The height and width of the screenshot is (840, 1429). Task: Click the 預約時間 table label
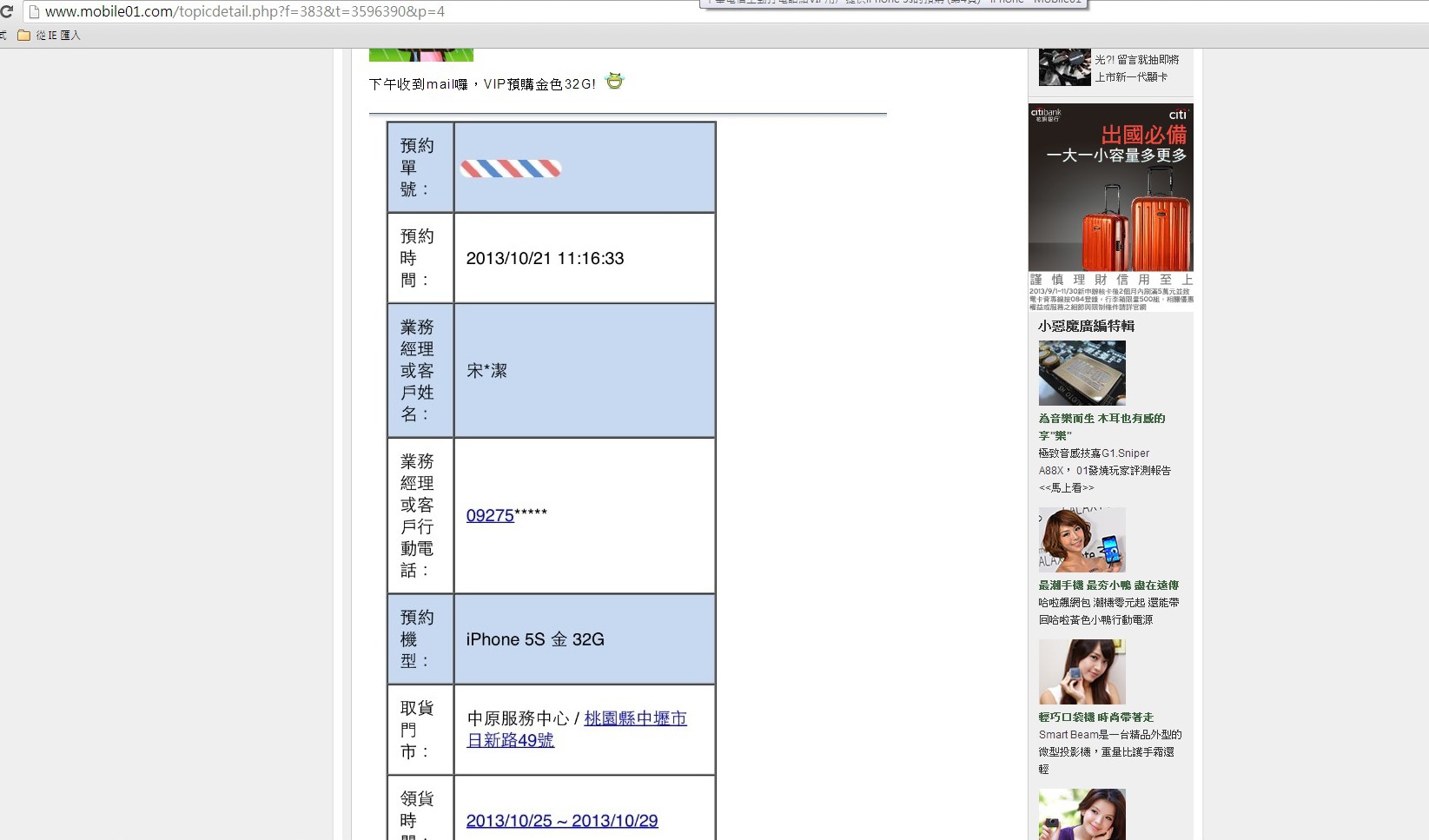(417, 258)
